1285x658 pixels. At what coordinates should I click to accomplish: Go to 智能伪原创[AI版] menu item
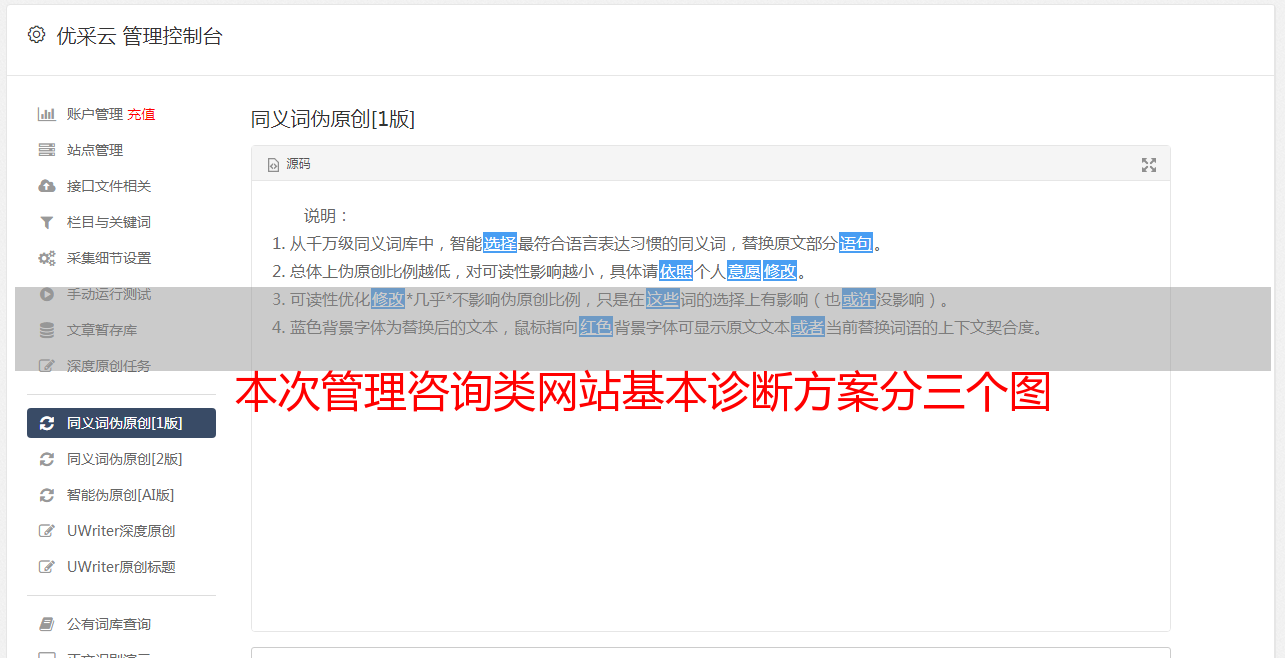121,495
